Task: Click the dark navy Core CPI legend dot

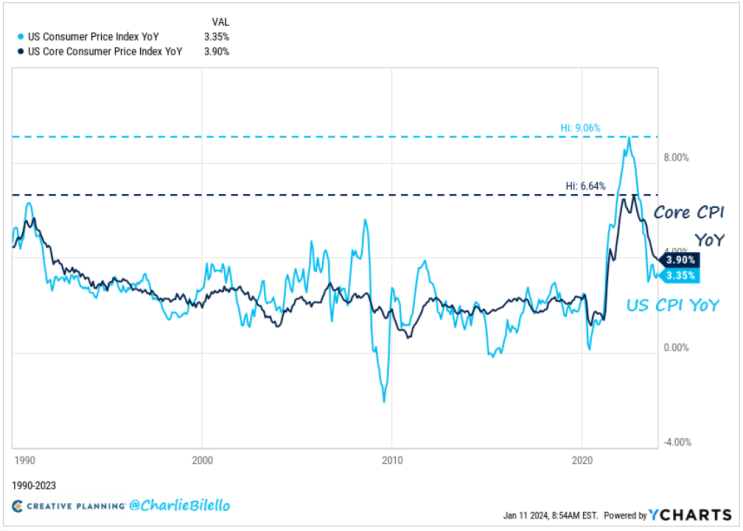Action: pyautogui.click(x=20, y=52)
